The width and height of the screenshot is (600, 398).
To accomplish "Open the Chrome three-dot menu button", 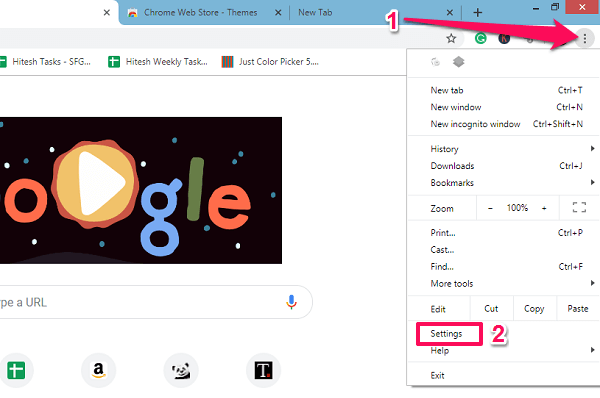I will [x=584, y=39].
